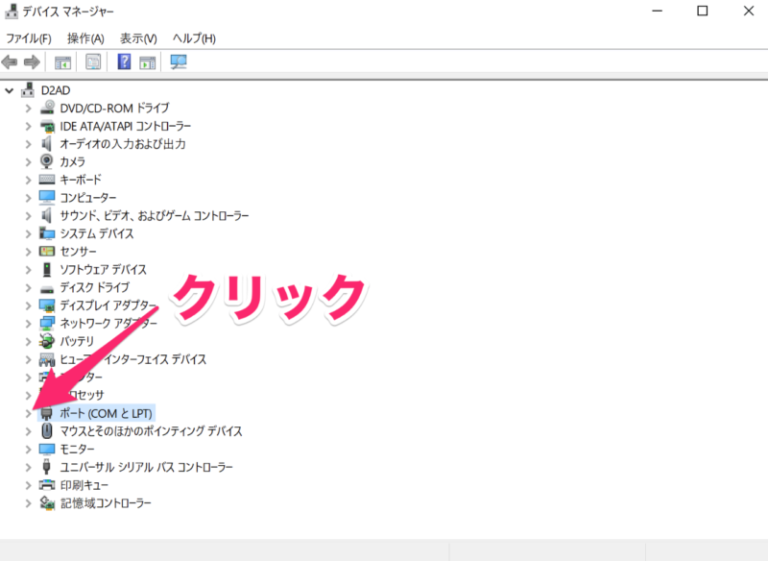Select the 記憶域コントローラー tree item
The image size is (768, 561).
(x=105, y=503)
